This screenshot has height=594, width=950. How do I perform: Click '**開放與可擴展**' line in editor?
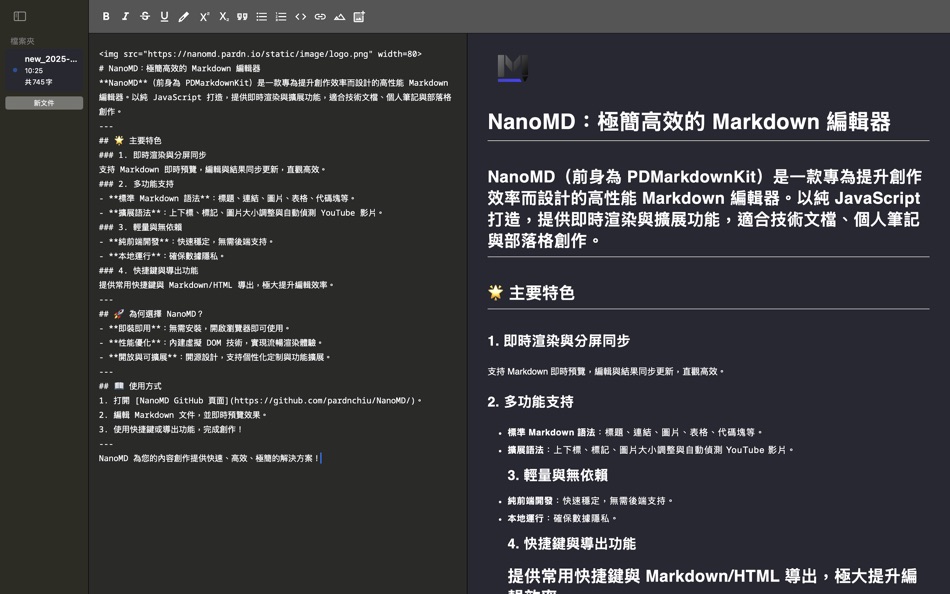click(214, 357)
